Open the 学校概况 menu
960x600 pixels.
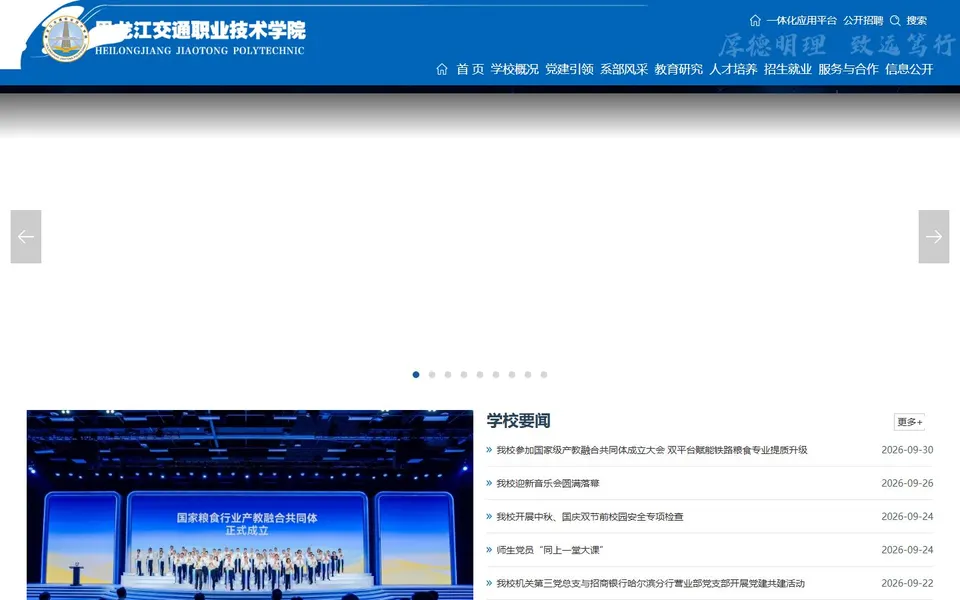pyautogui.click(x=514, y=69)
